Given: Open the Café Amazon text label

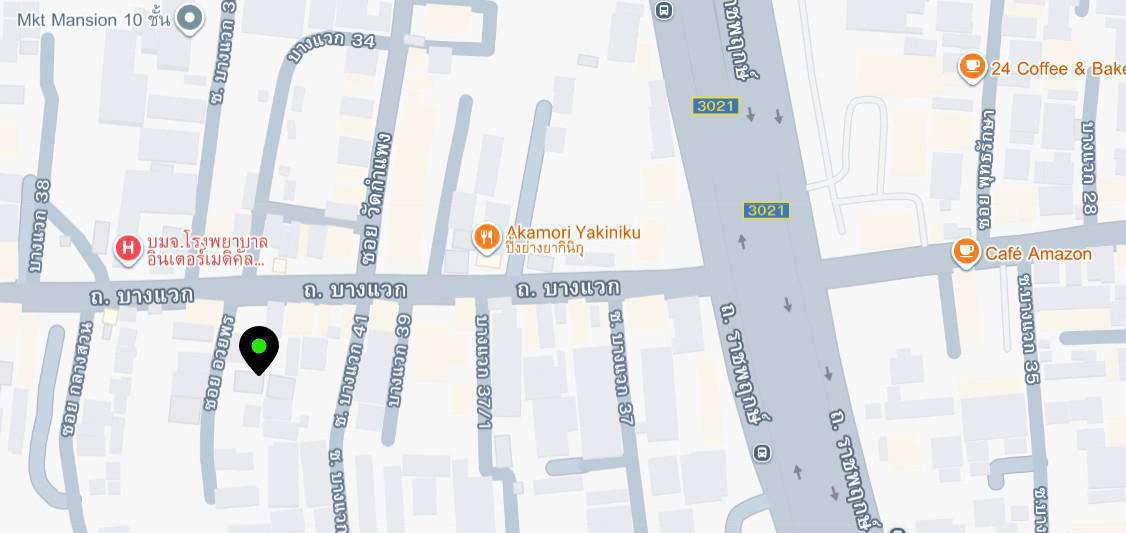Looking at the screenshot, I should click(1038, 254).
